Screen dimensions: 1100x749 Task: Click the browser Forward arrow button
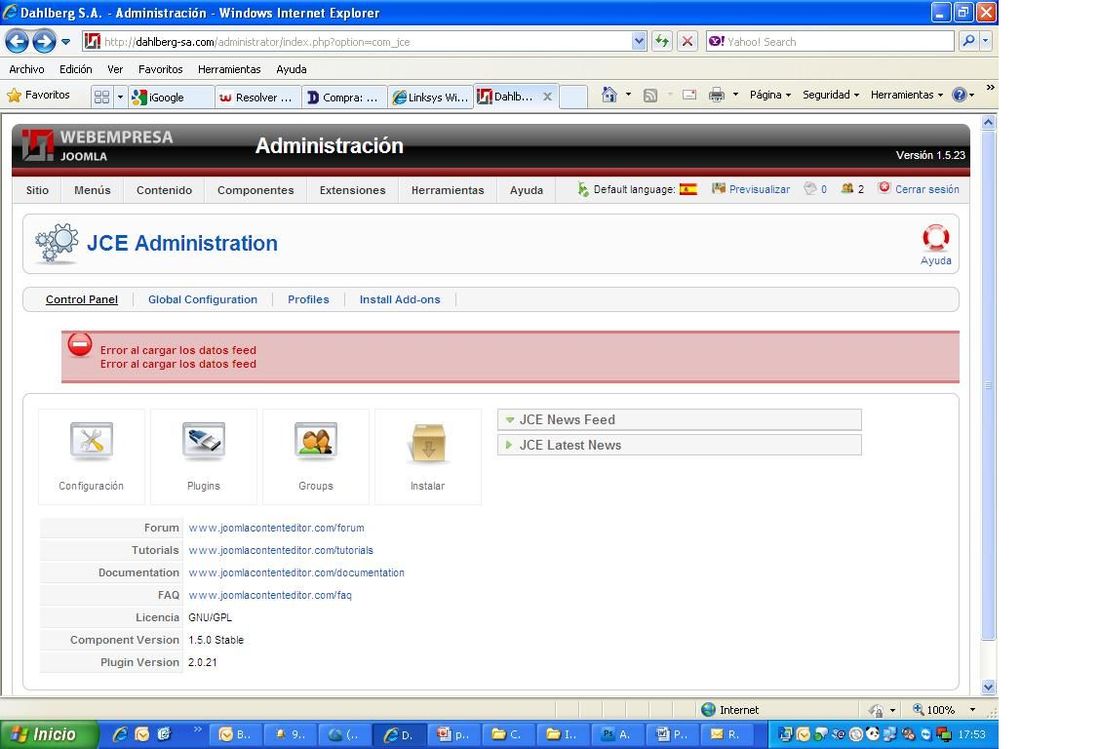coord(44,41)
